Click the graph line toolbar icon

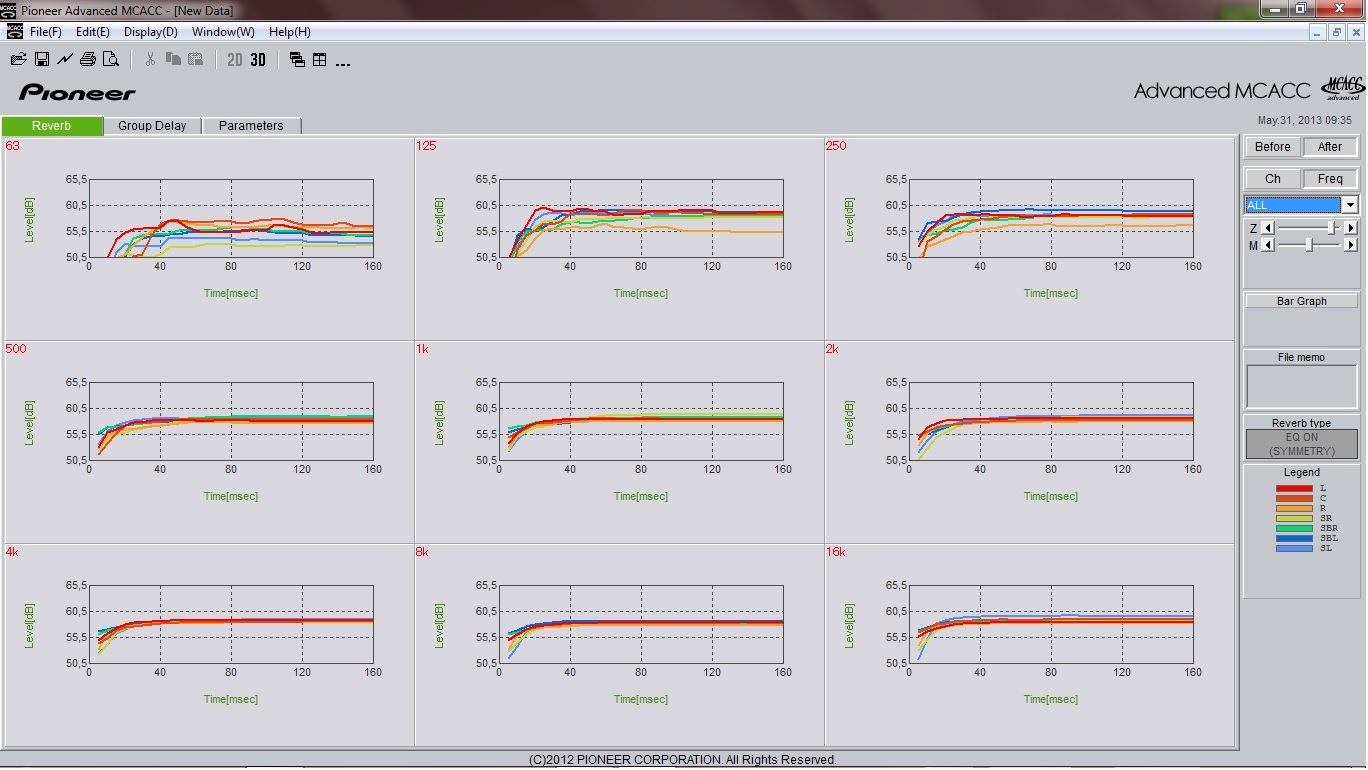point(65,60)
